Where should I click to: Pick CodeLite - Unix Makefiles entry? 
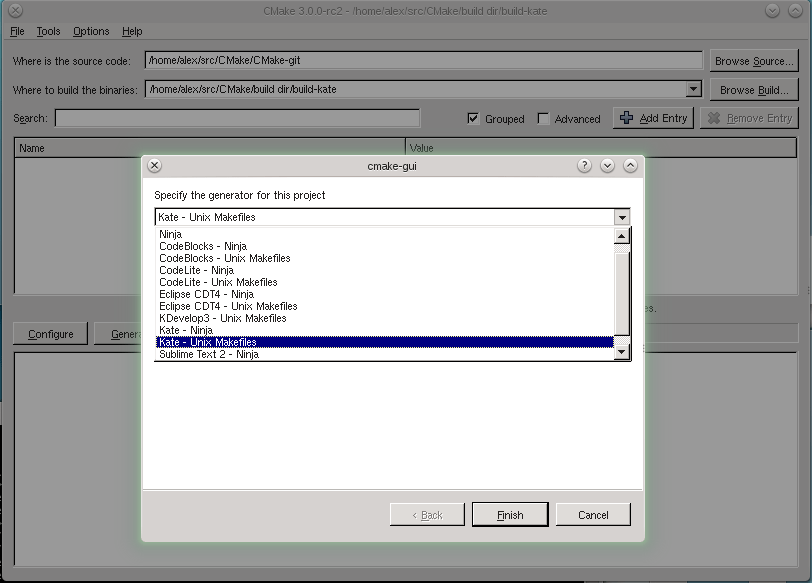384,282
